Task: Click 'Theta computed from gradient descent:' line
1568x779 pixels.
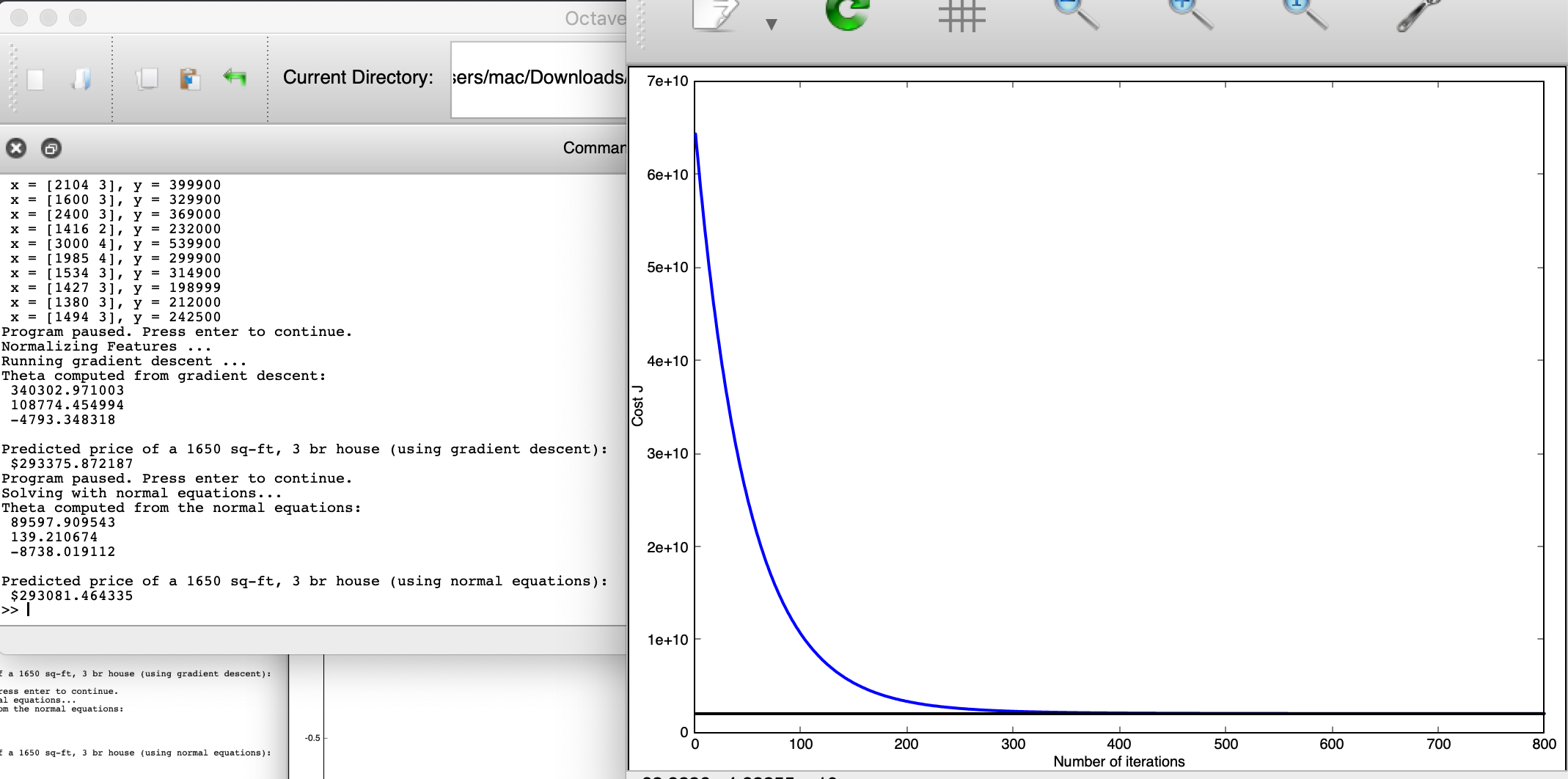Action: click(164, 376)
